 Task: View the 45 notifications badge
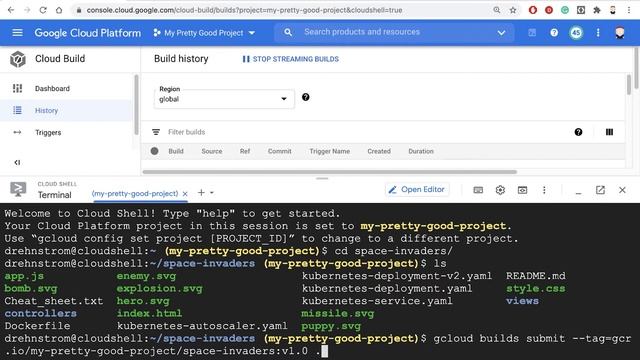(576, 33)
